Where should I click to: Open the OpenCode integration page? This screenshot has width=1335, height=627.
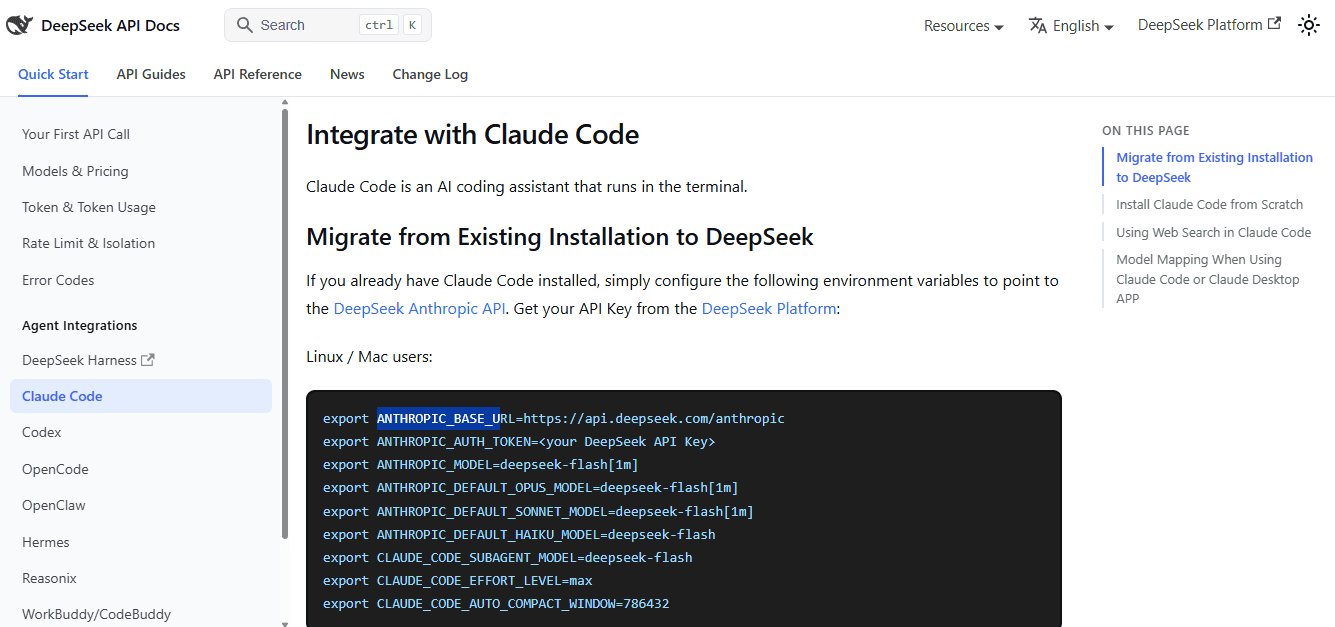click(x=55, y=469)
